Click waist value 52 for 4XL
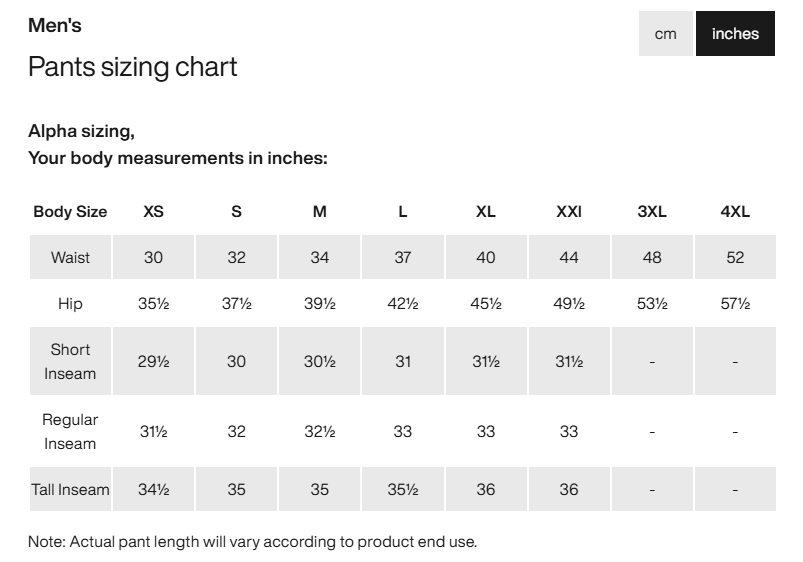The width and height of the screenshot is (803, 562). [x=735, y=257]
